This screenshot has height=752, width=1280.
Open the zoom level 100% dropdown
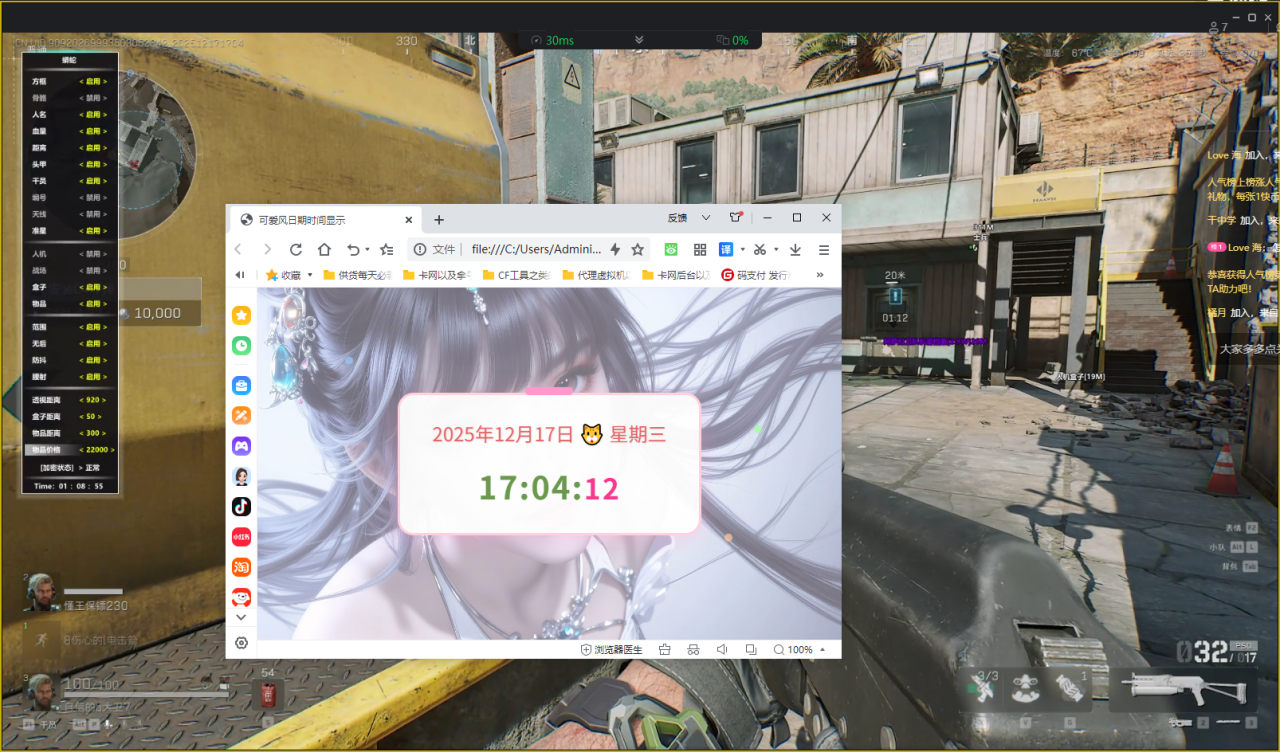pos(800,649)
